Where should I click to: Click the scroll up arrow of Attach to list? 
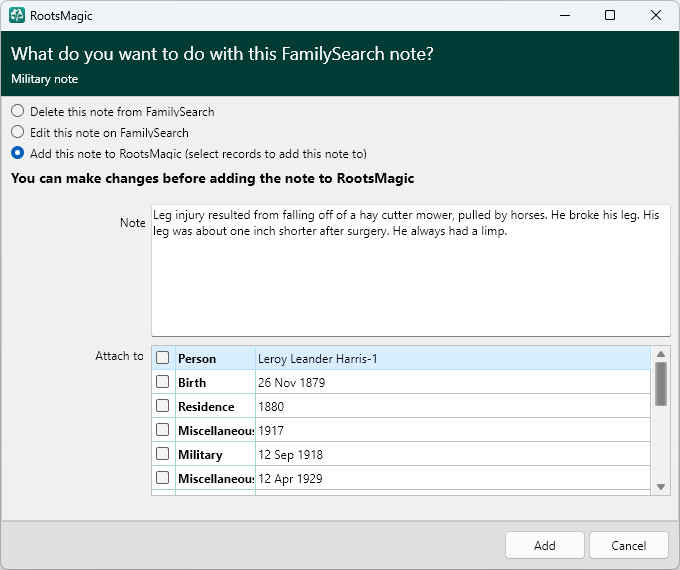(660, 354)
